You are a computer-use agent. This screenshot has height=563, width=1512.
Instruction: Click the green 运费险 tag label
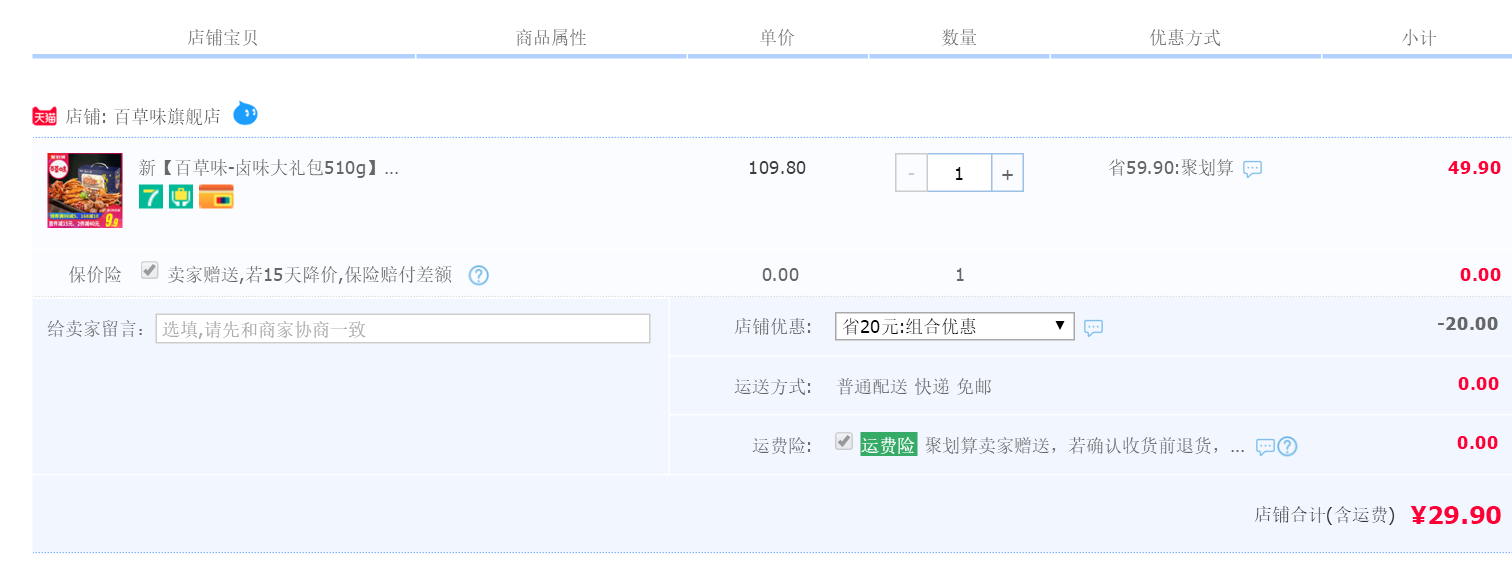point(889,445)
